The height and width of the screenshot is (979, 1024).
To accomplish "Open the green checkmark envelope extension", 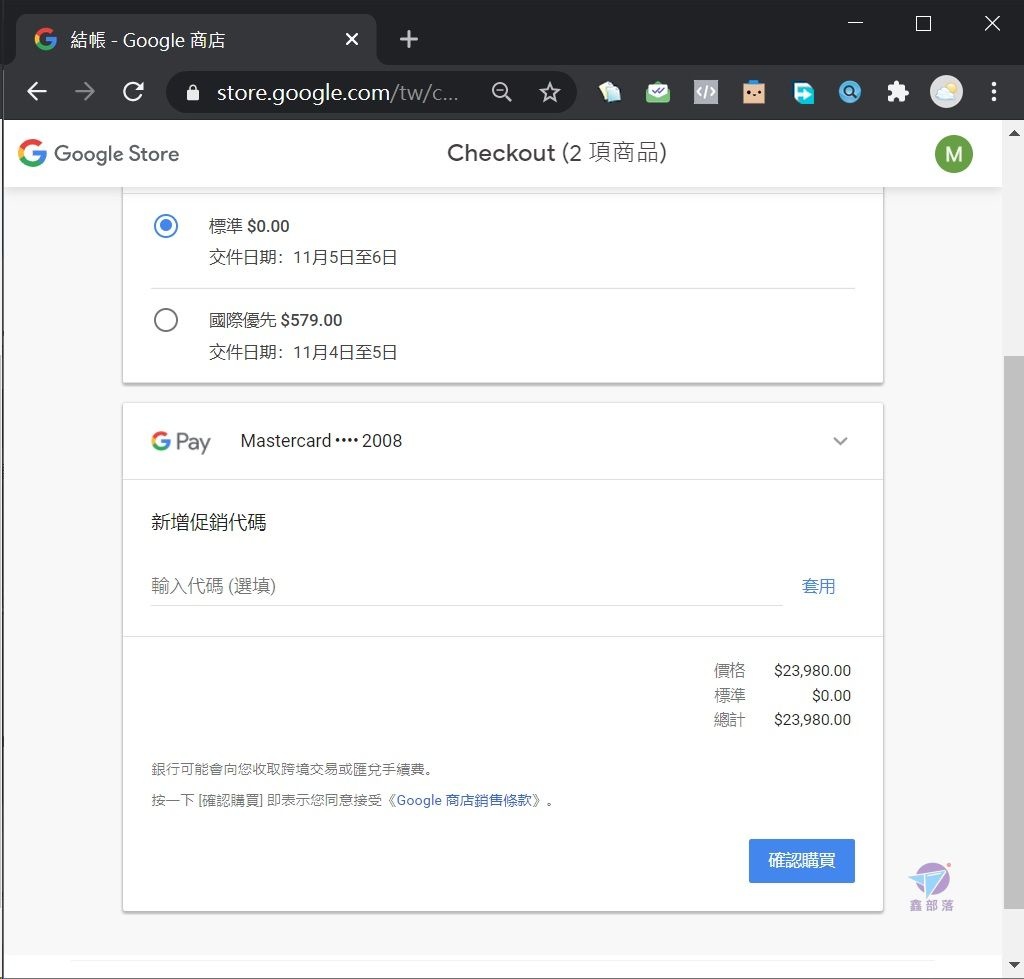I will point(658,92).
